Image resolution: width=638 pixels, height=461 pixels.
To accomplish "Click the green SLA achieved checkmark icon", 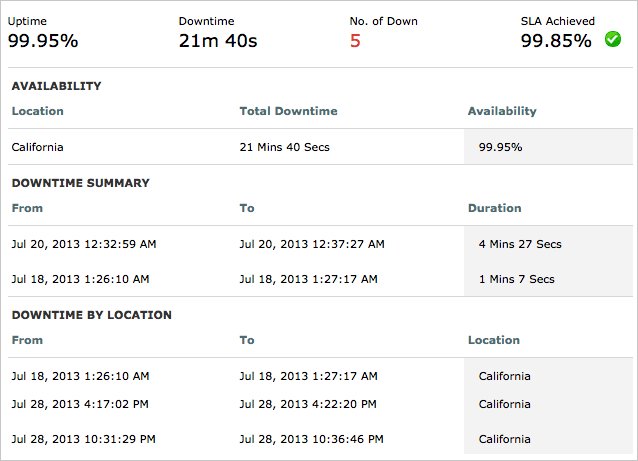I will (x=613, y=40).
